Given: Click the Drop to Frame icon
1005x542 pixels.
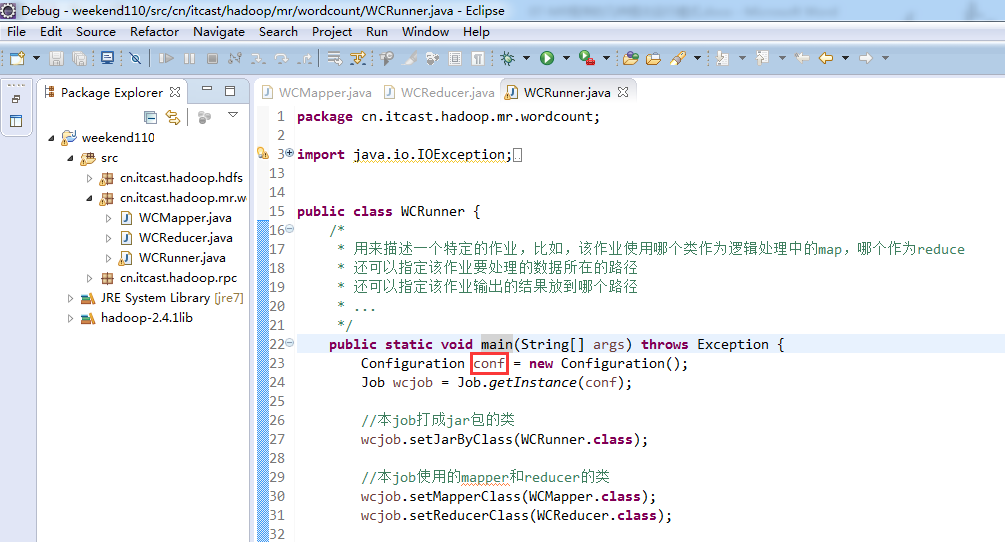Looking at the screenshot, I should [335, 58].
